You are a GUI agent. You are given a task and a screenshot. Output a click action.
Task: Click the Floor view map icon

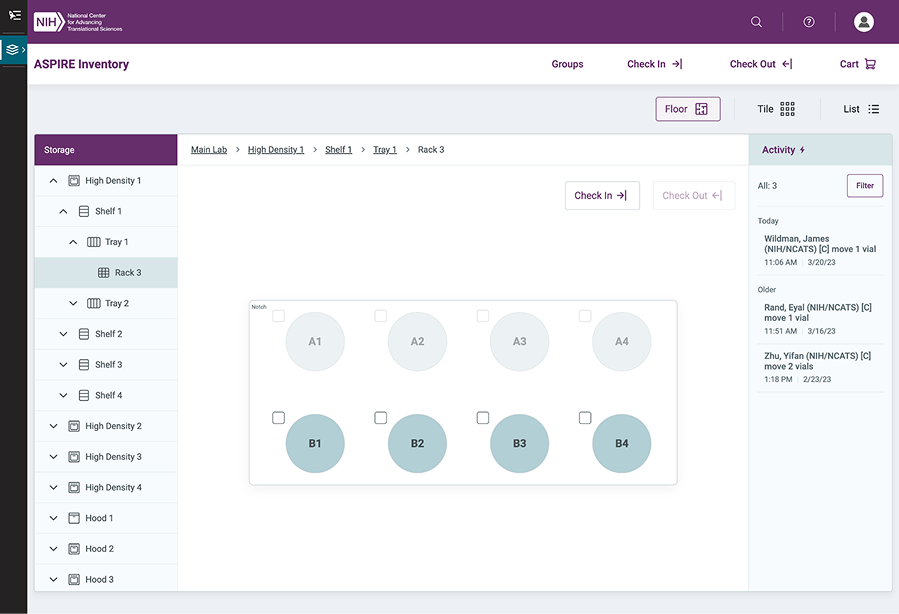703,109
